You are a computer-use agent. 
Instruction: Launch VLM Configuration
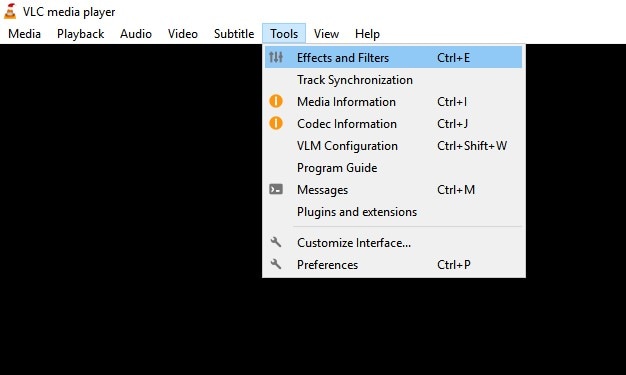point(393,145)
